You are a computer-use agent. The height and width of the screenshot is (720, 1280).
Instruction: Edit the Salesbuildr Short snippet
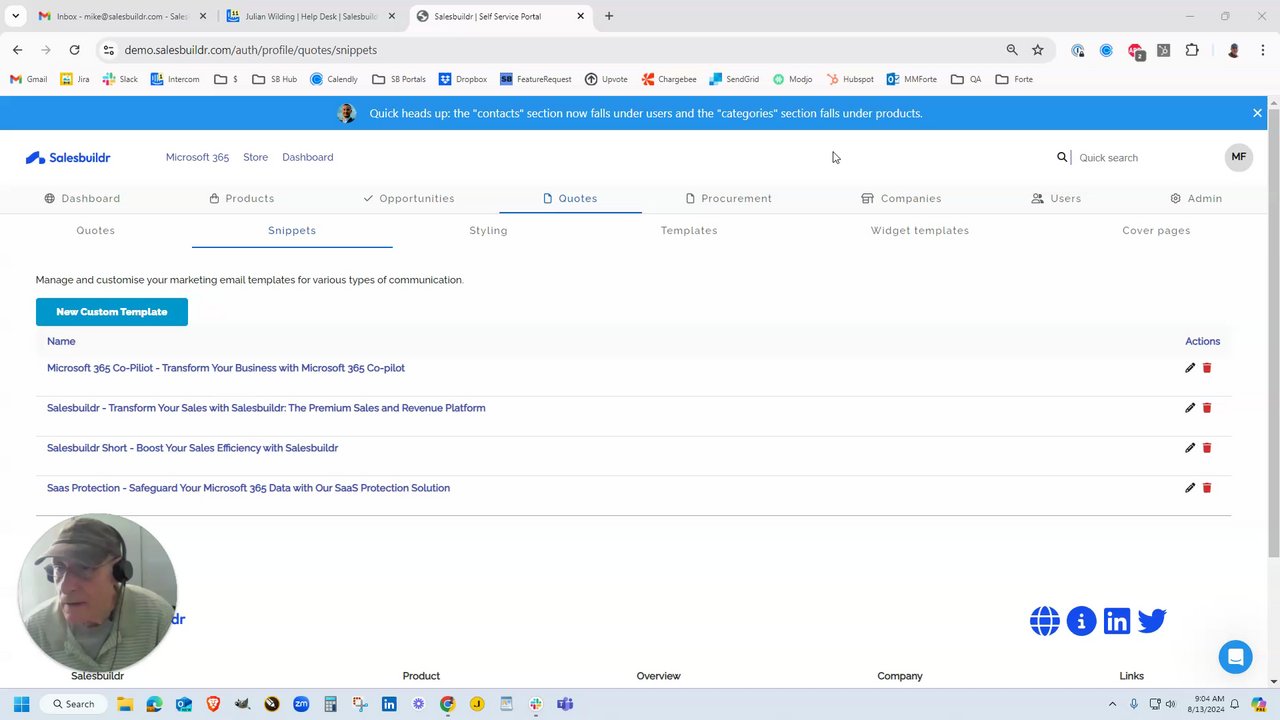point(1190,448)
